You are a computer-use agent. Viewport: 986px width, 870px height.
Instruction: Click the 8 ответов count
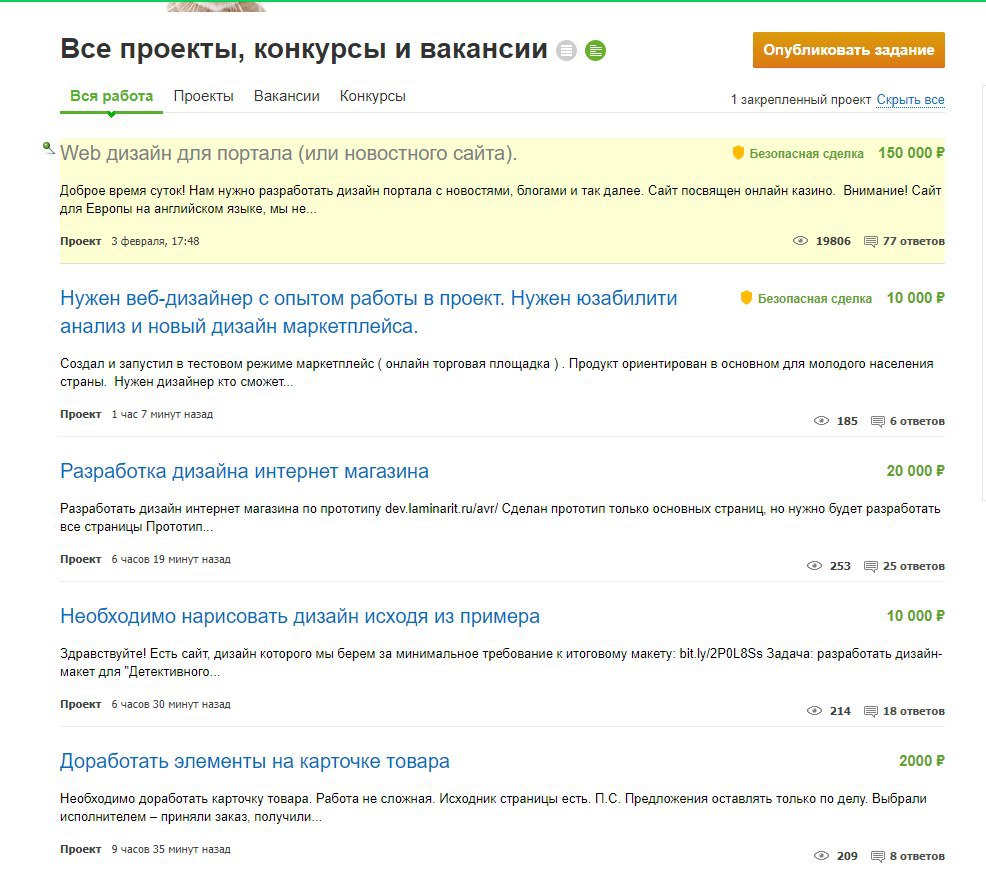(x=917, y=856)
